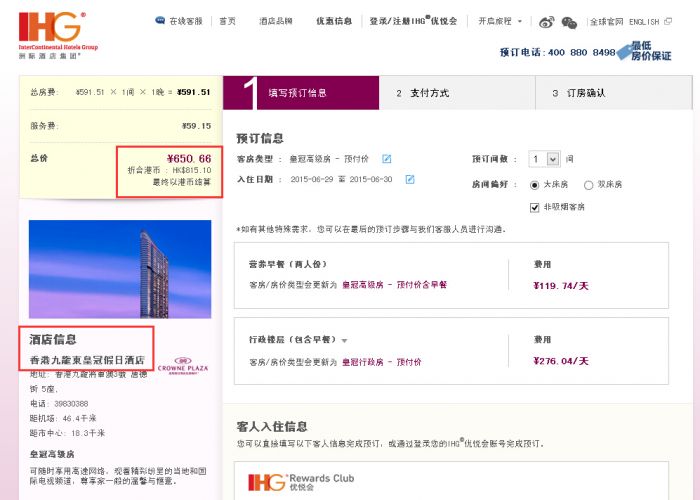Edit check-in date with pencil icon
The height and width of the screenshot is (500, 700).
coord(410,179)
